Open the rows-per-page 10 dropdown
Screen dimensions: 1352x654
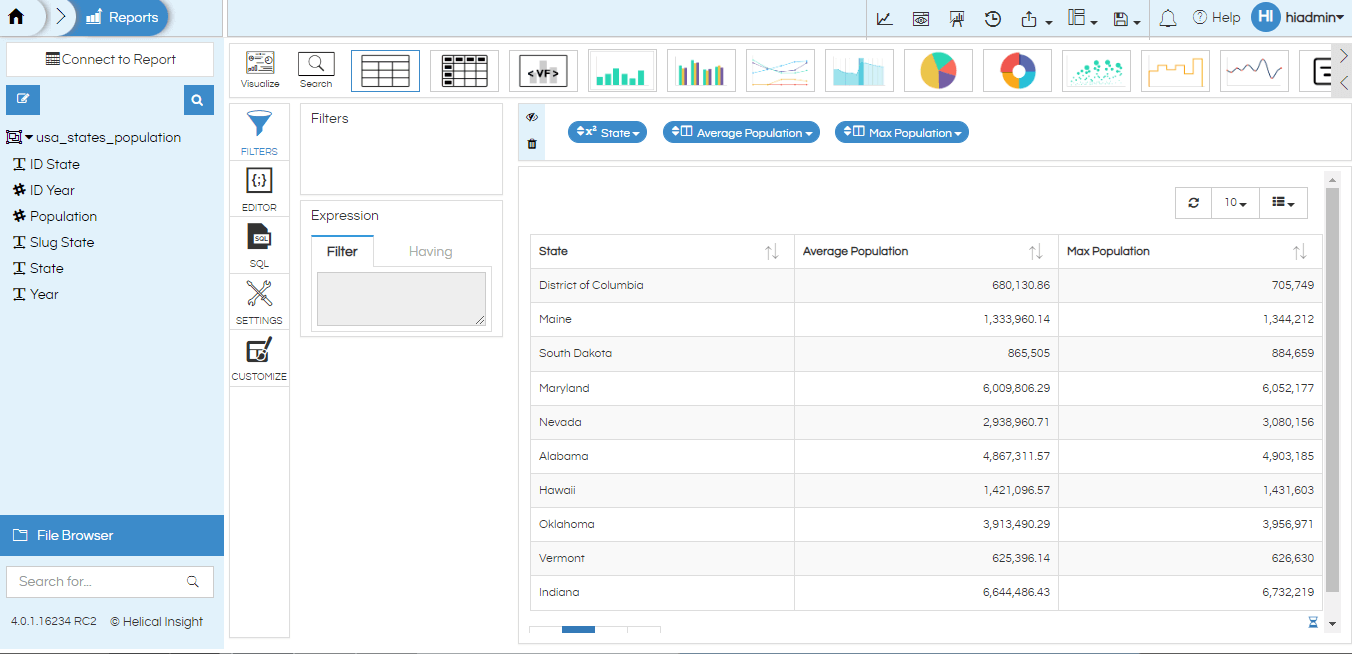(x=1235, y=202)
